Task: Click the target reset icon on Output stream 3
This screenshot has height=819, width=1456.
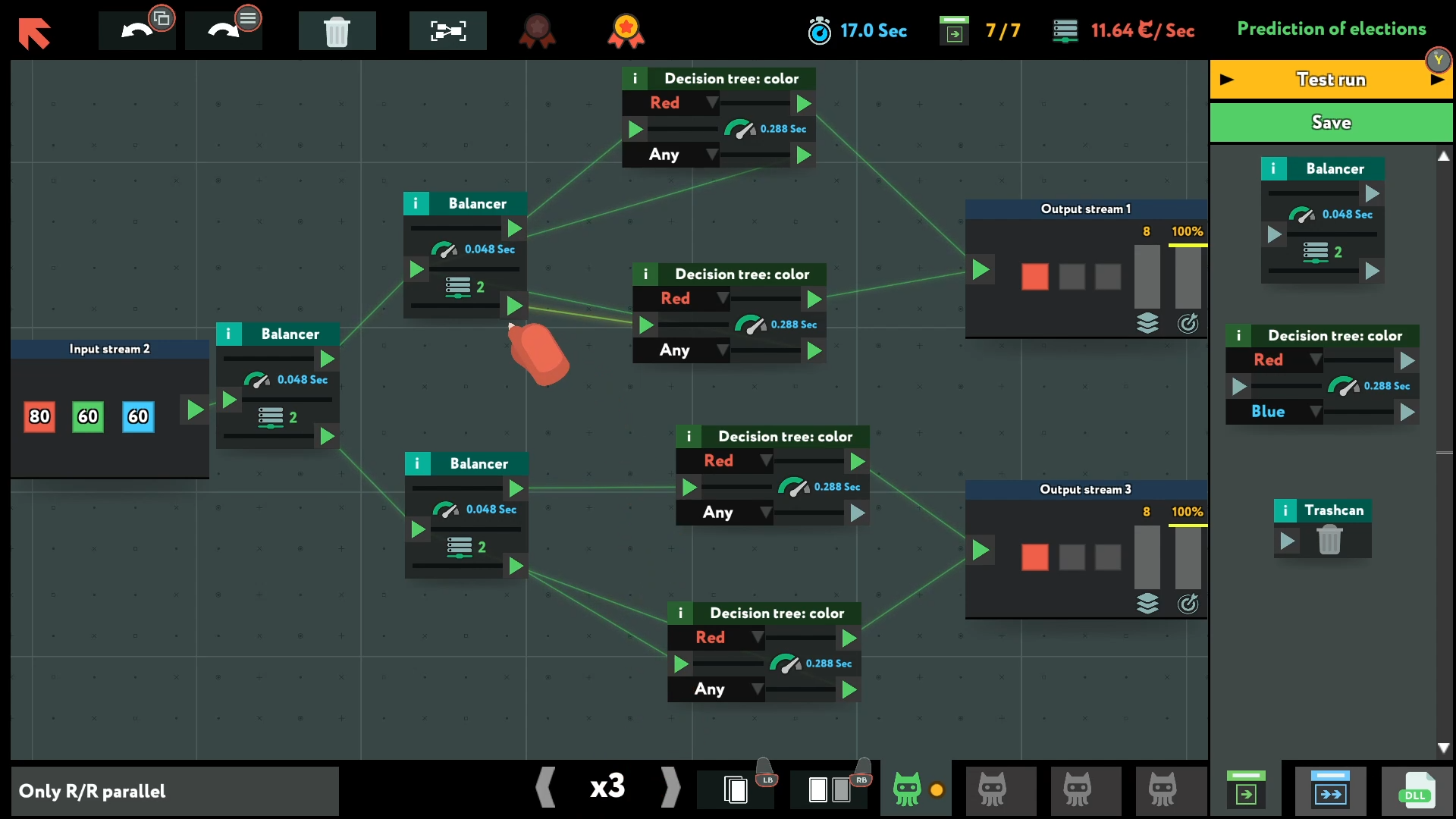Action: click(1189, 604)
